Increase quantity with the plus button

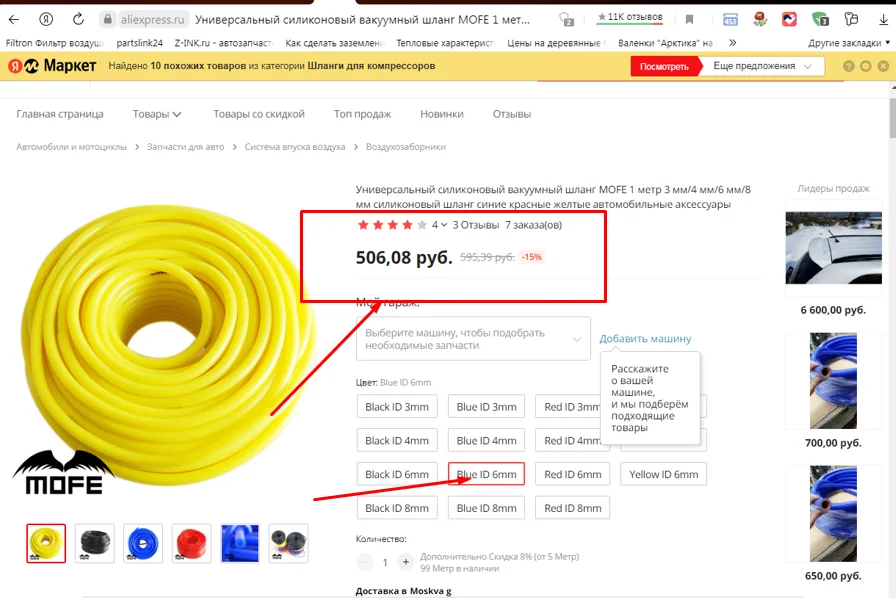[x=406, y=562]
